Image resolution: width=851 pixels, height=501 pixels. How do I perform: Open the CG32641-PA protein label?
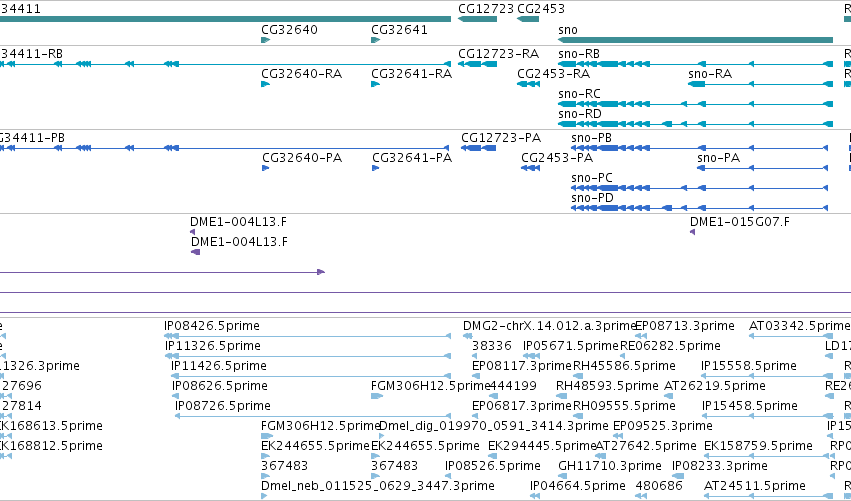coord(412,158)
